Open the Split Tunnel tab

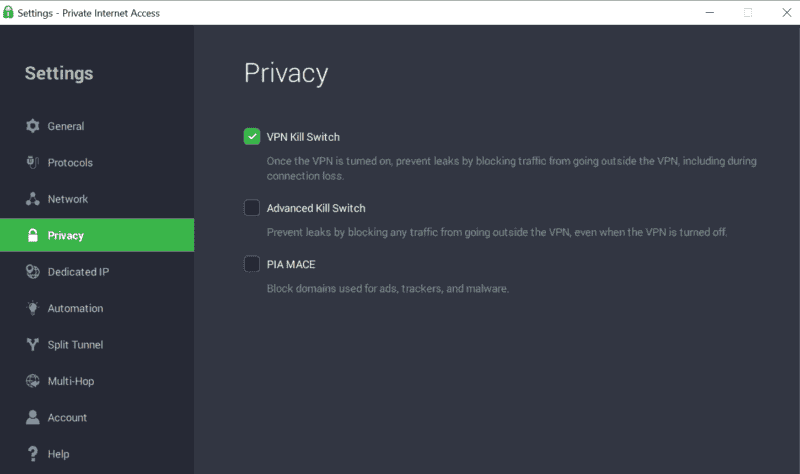tap(97, 344)
